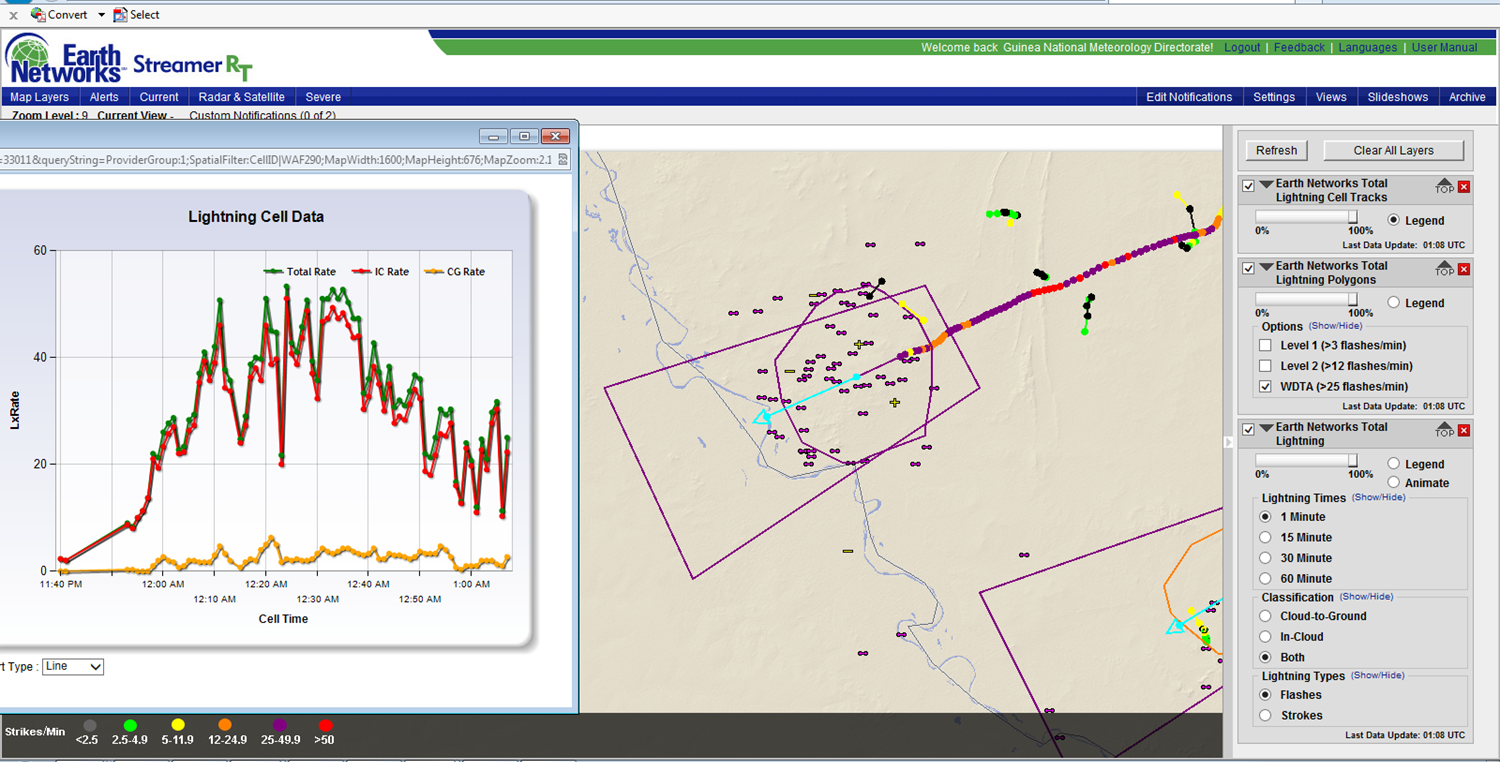Image resolution: width=1500 pixels, height=762 pixels.
Task: Click the Clear All Layers button
Action: (1393, 150)
